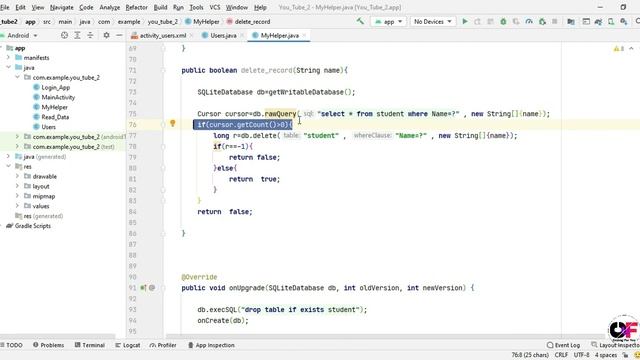
Task: Expand the mipmap folder
Action: 17,196
